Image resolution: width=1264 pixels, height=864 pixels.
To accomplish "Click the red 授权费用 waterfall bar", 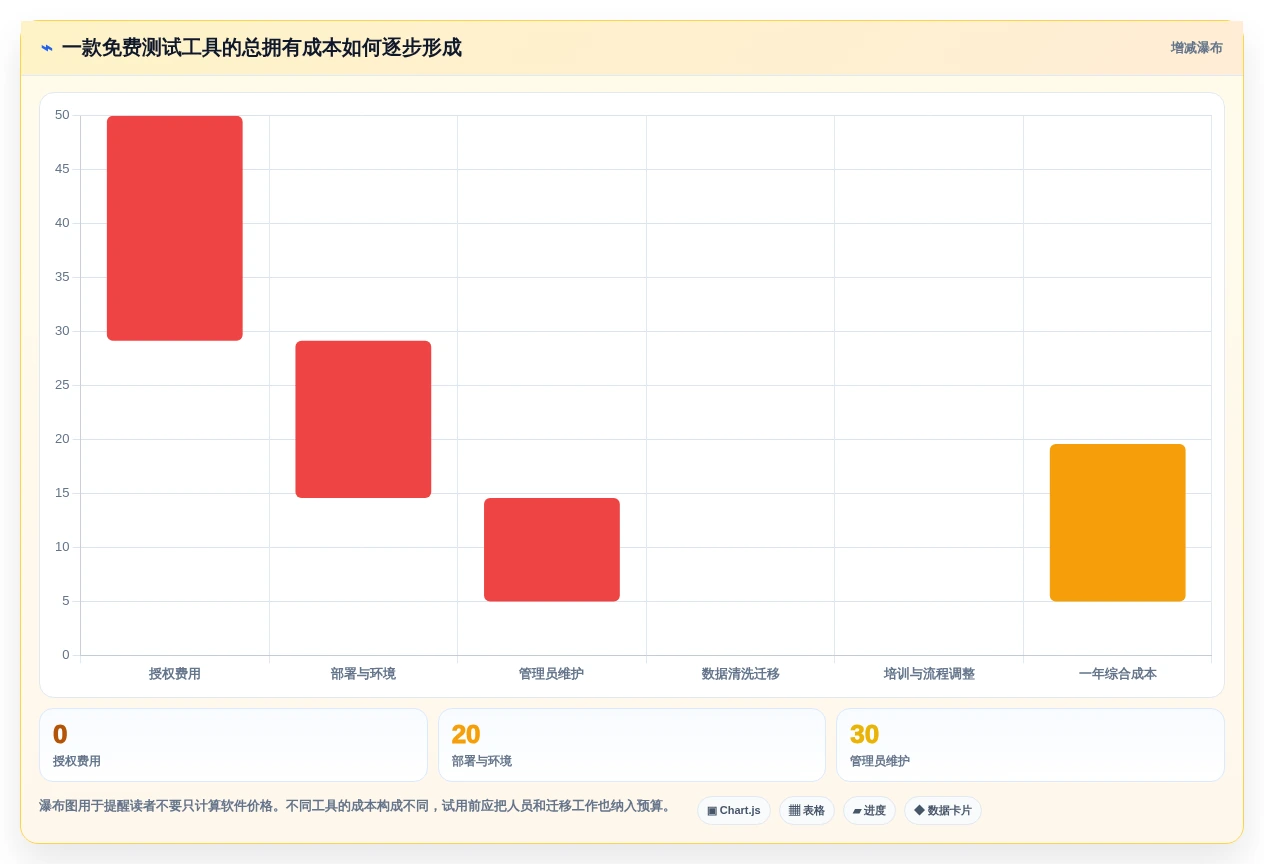I will point(175,228).
